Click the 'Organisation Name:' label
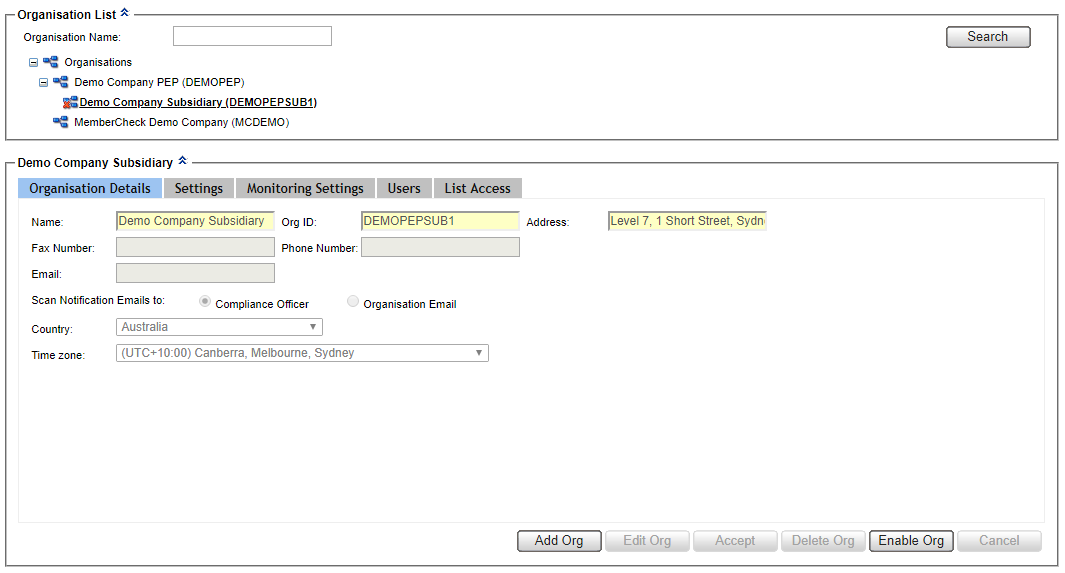This screenshot has height=573, width=1065. (72, 37)
